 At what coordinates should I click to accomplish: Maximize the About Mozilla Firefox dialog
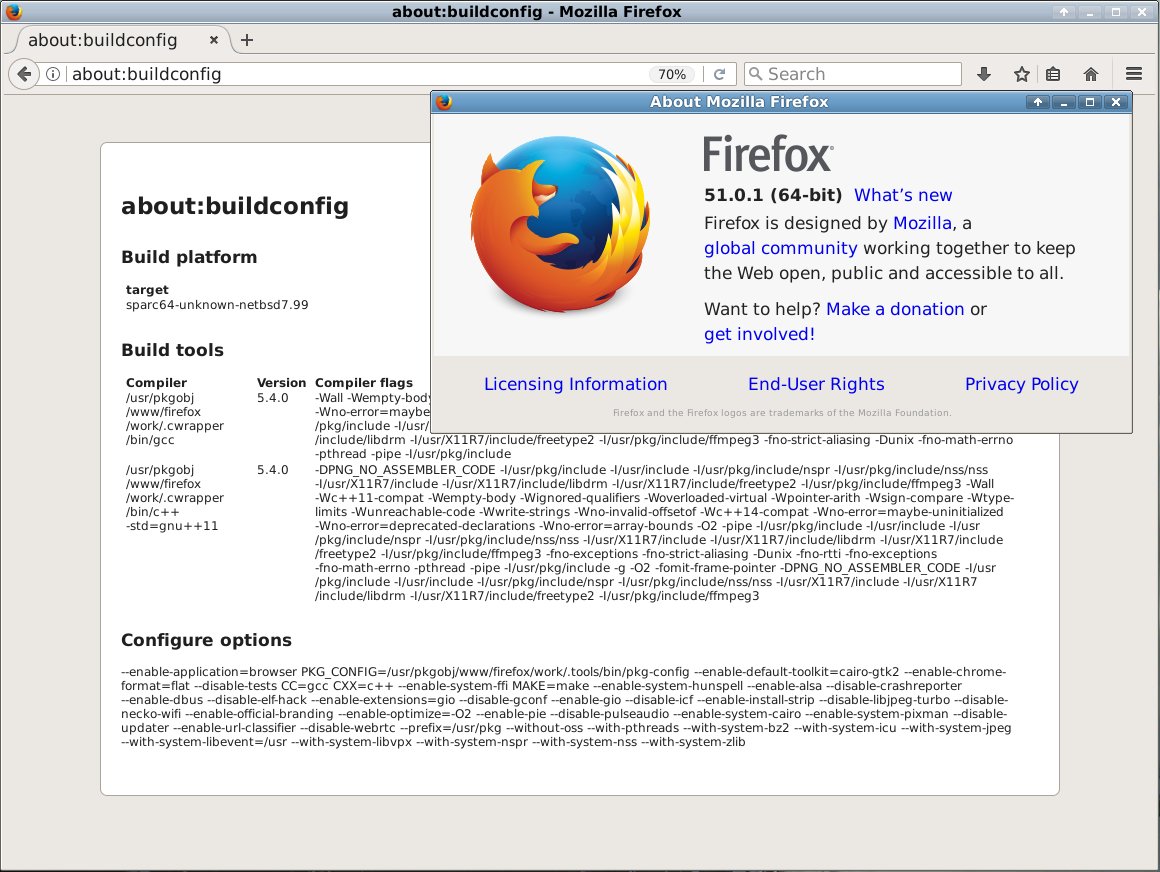(x=1090, y=102)
